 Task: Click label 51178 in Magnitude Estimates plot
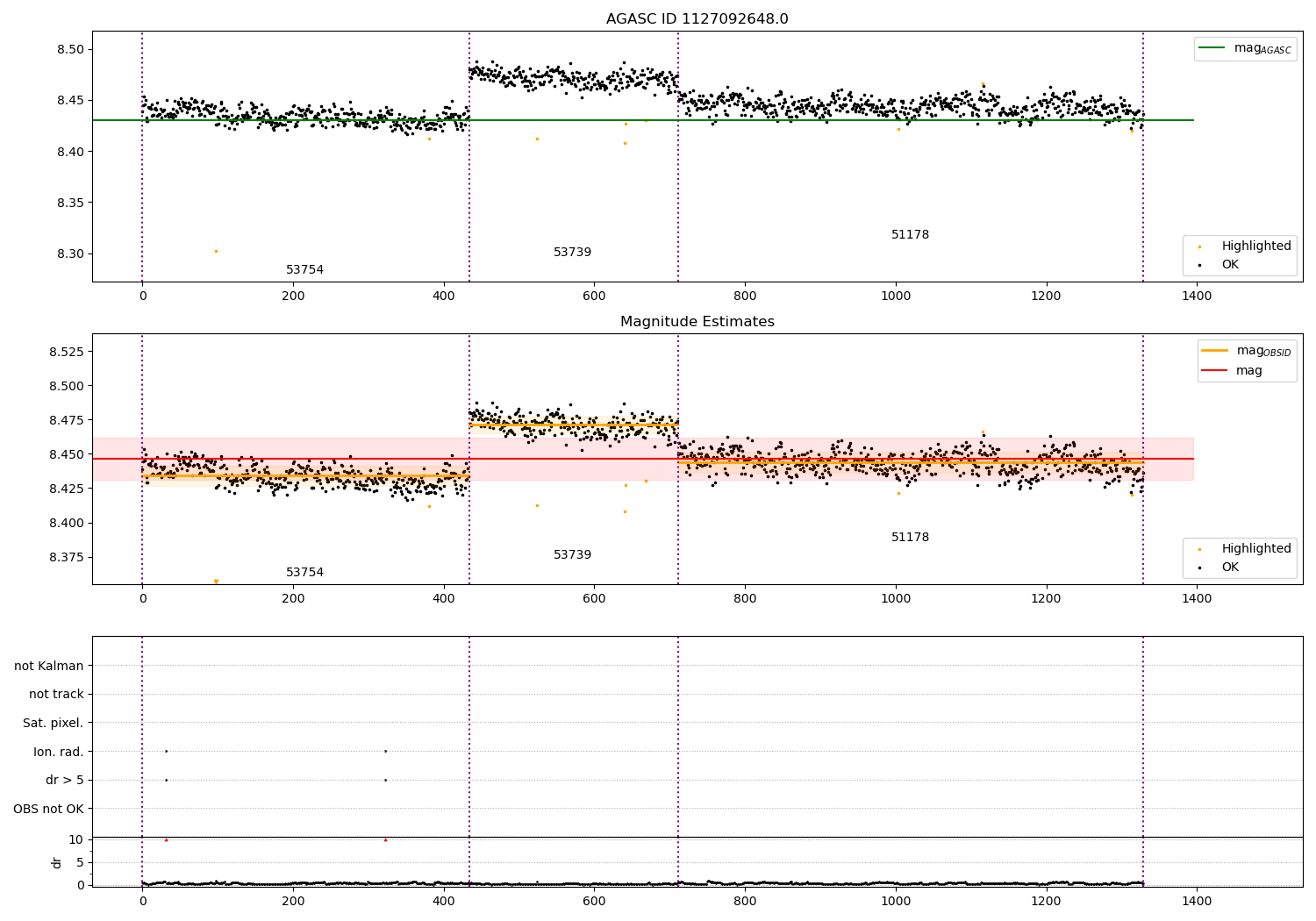[910, 538]
